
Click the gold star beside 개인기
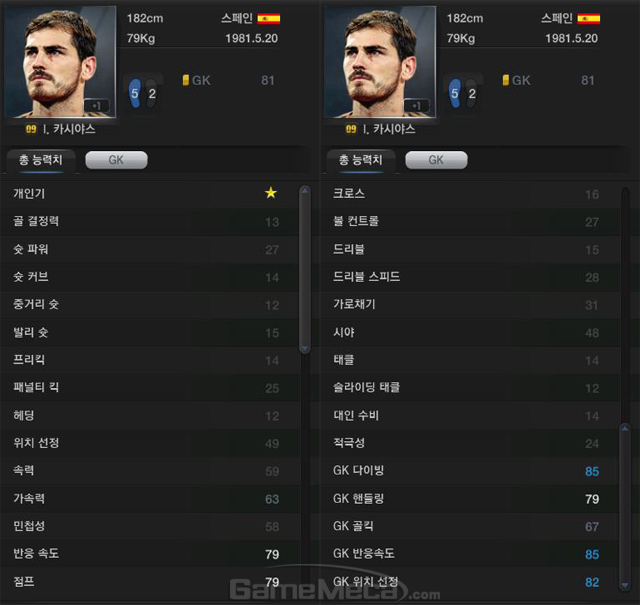(x=271, y=193)
